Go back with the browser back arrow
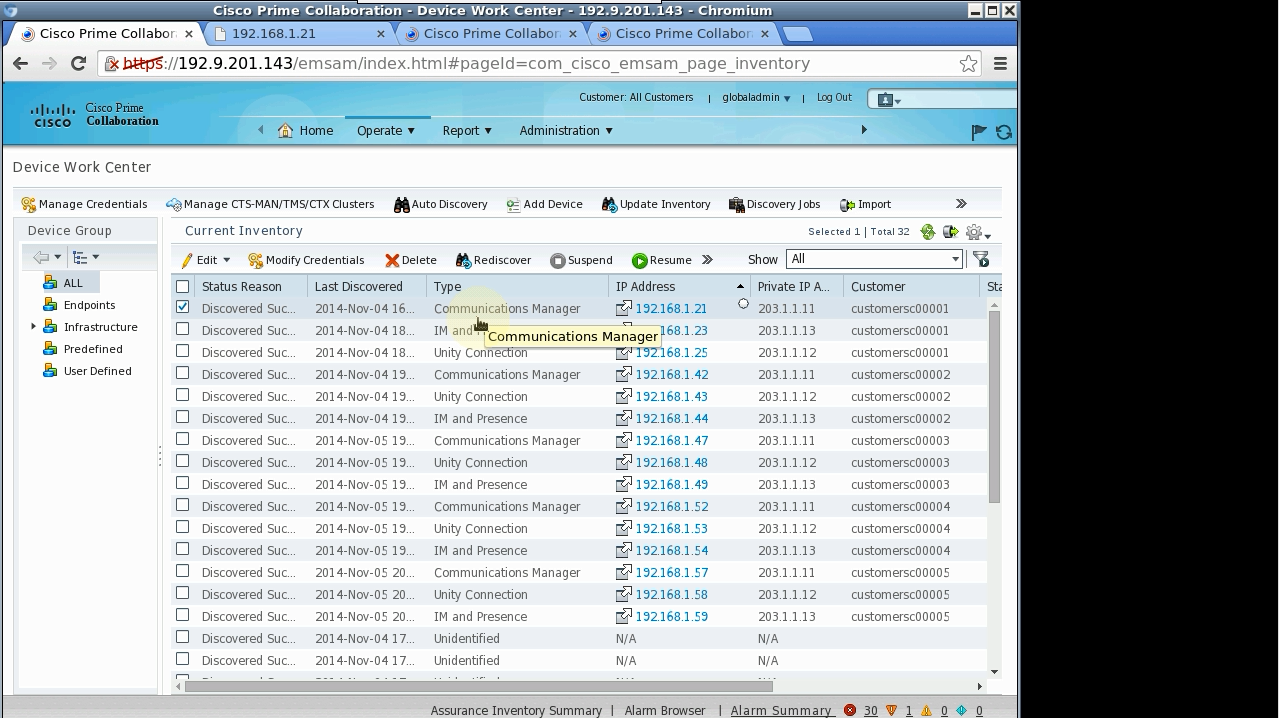Screen dimensions: 1279x718 [21, 63]
